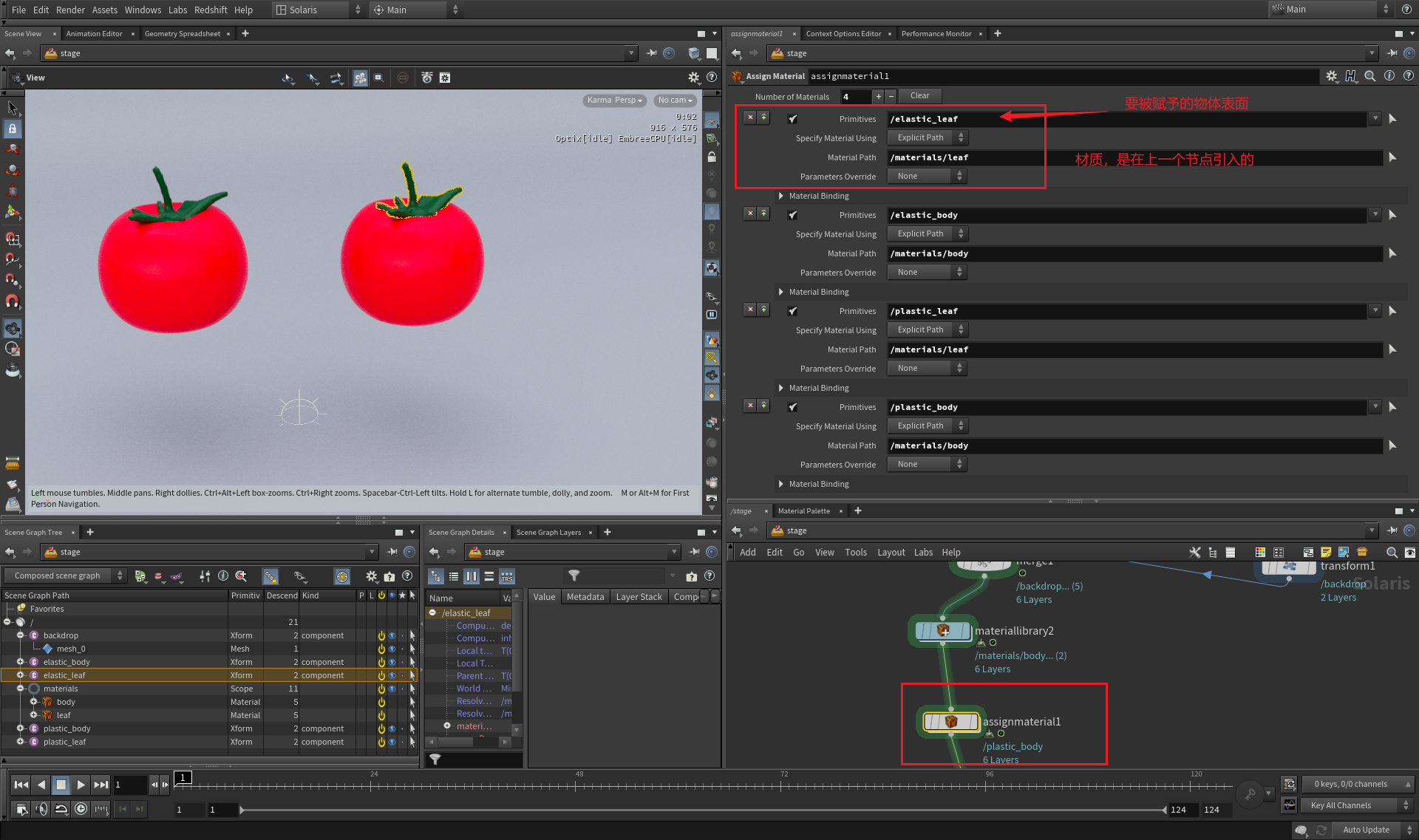This screenshot has width=1419, height=840.
Task: Click the materiallibrary2 node in network
Action: coord(944,631)
